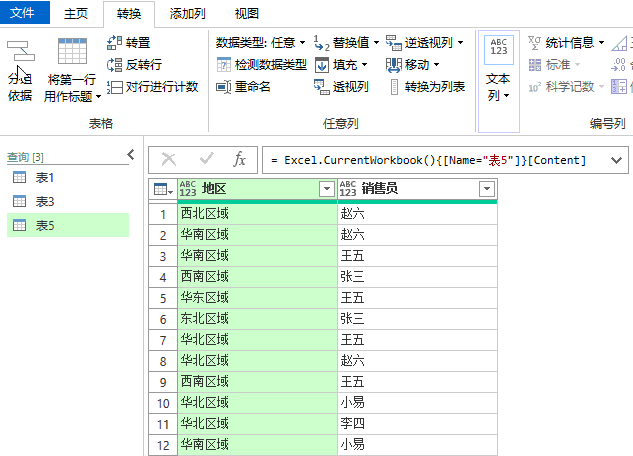
Task: Click the 逆透视列 unpivot icon
Action: (x=393, y=42)
